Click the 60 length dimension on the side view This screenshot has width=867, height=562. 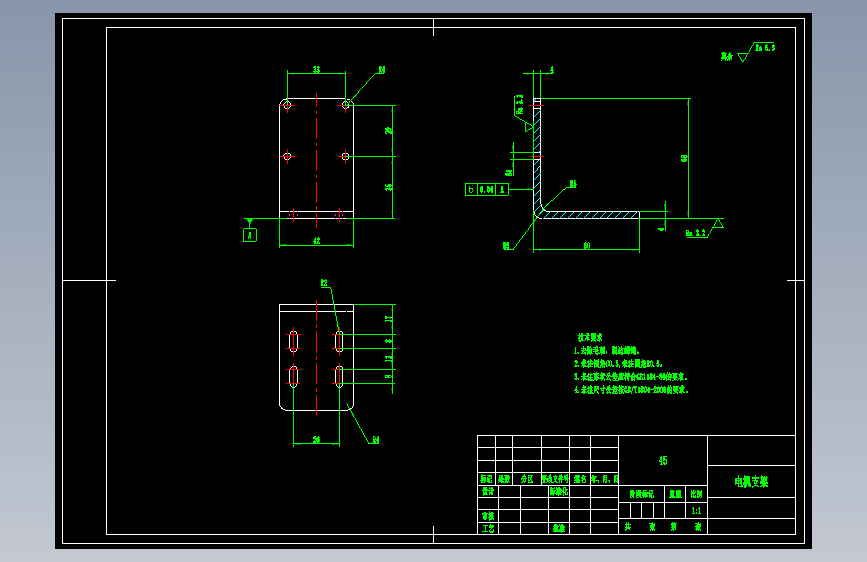(x=587, y=246)
